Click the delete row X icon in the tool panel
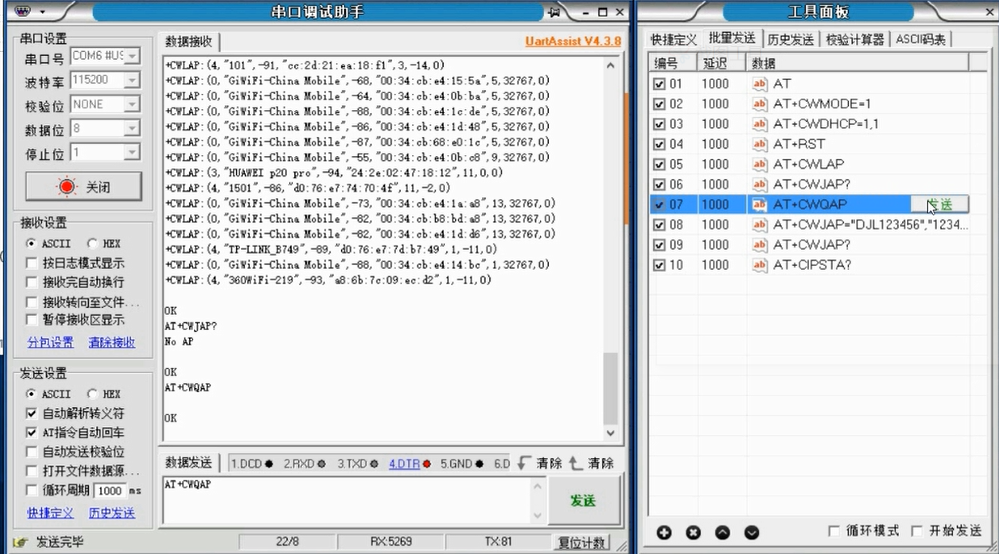The width and height of the screenshot is (999, 554). [x=693, y=532]
